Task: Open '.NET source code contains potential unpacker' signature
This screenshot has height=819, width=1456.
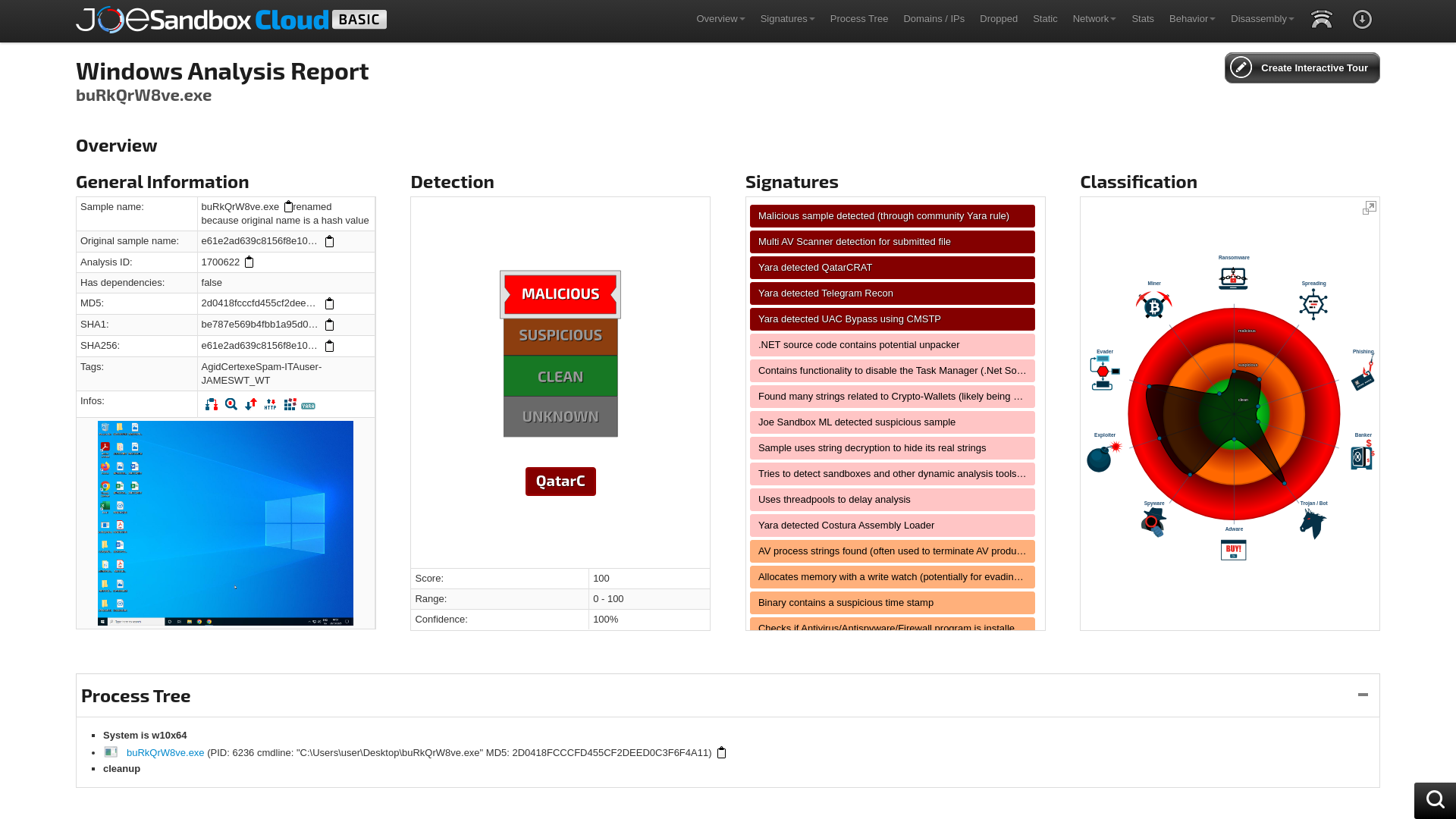Action: click(x=892, y=345)
